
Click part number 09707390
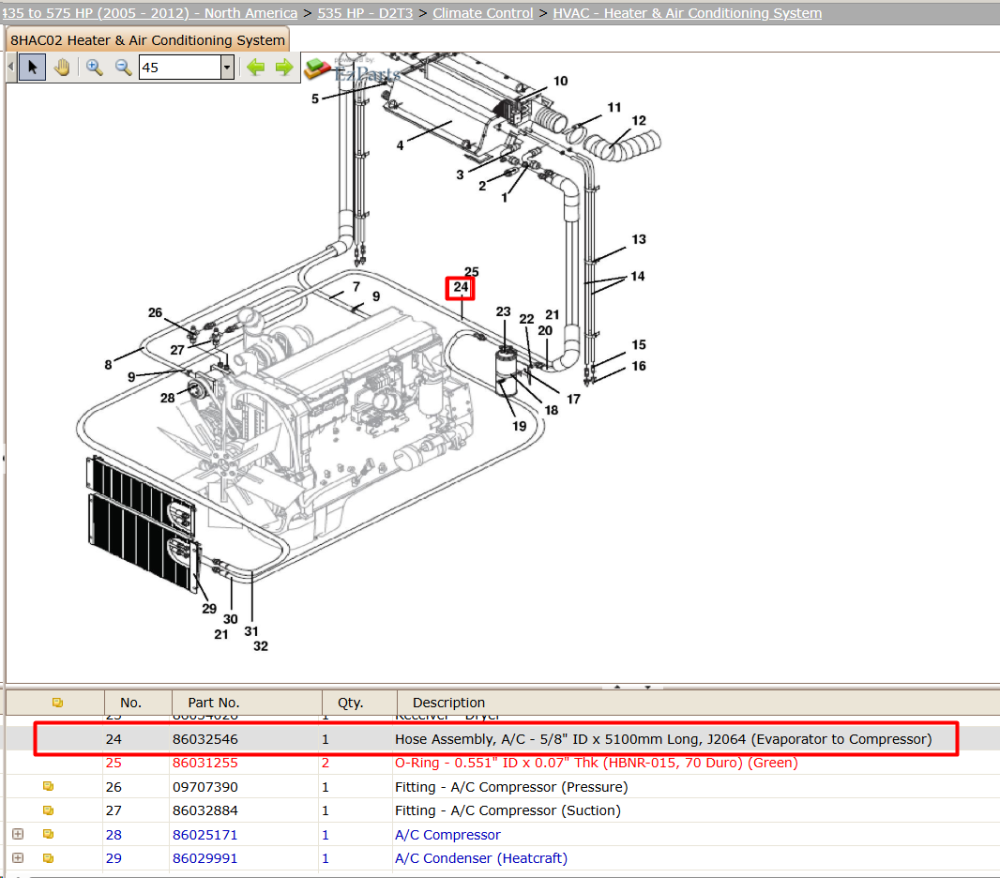[x=205, y=787]
